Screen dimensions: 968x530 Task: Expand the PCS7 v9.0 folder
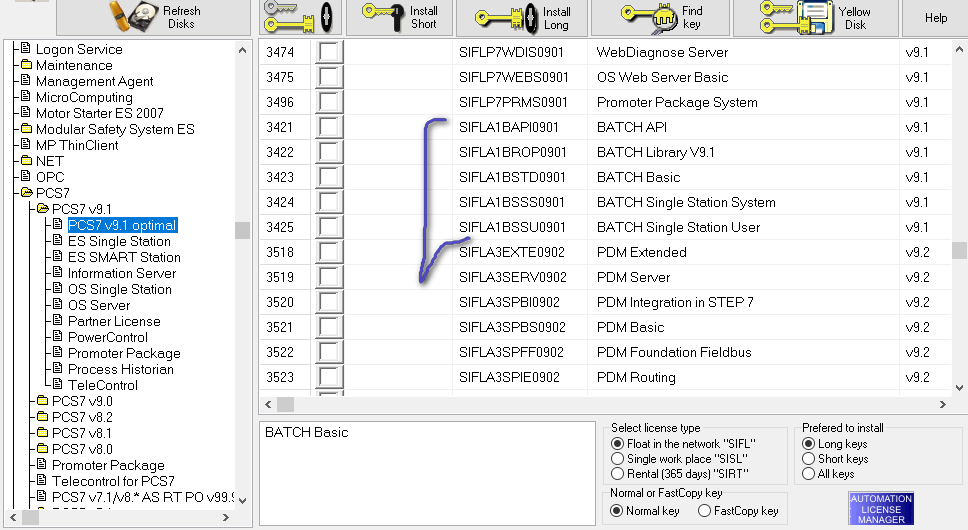point(82,401)
